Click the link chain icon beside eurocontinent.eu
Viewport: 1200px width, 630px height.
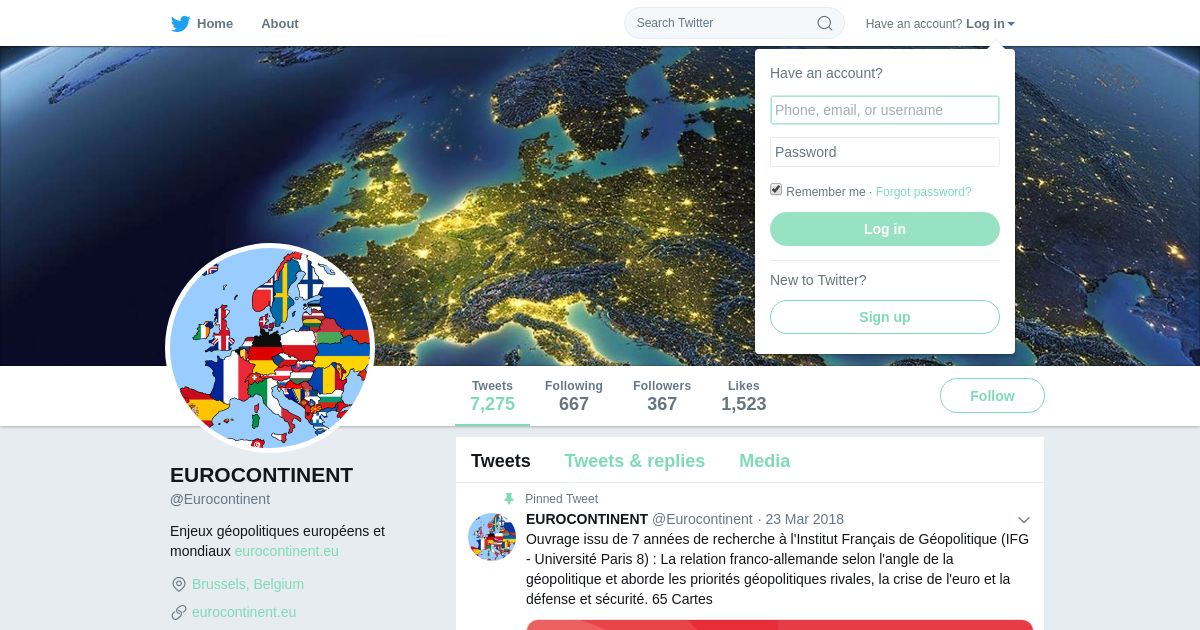179,612
